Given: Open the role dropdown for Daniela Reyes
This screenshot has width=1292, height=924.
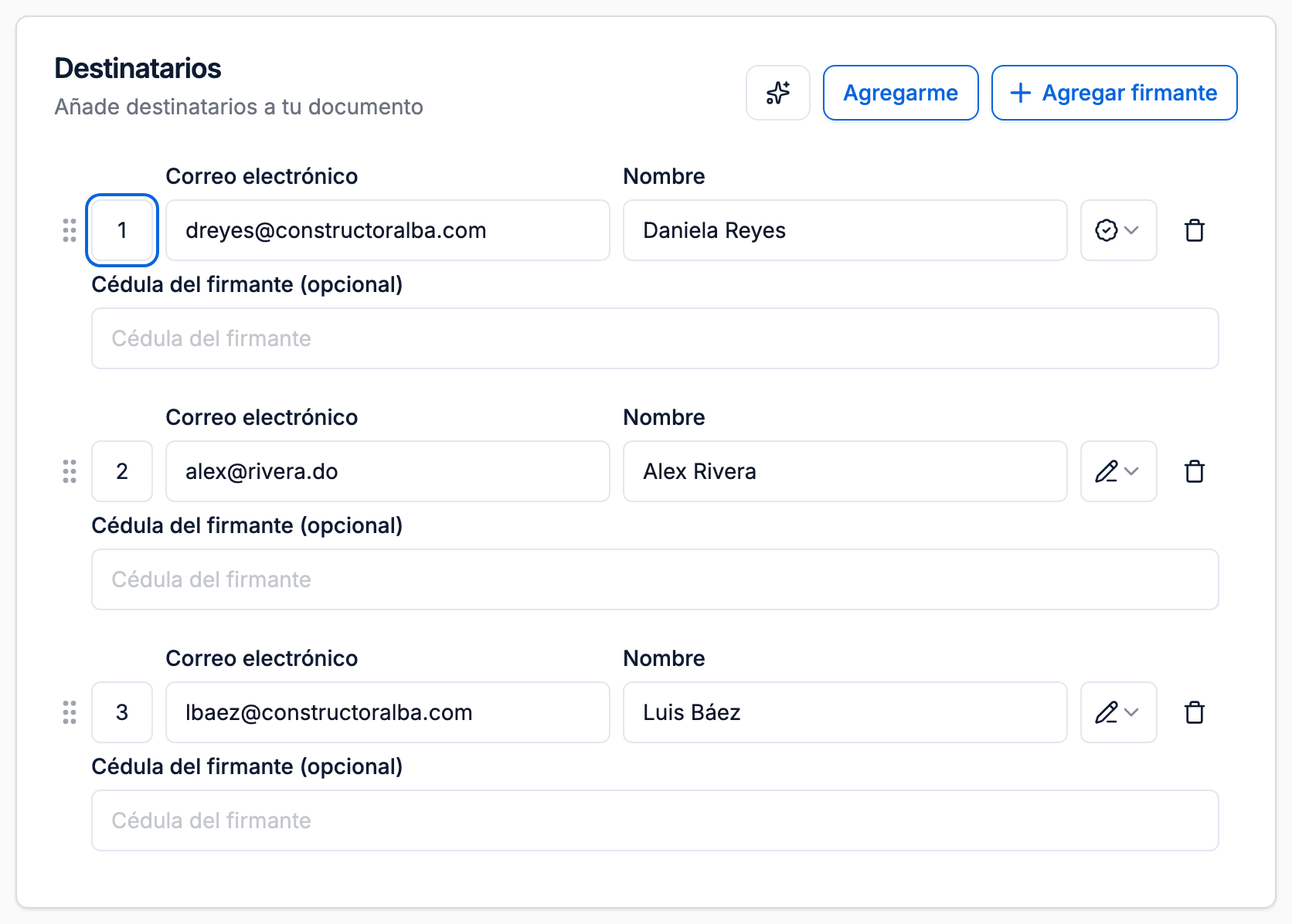Looking at the screenshot, I should pyautogui.click(x=1118, y=230).
